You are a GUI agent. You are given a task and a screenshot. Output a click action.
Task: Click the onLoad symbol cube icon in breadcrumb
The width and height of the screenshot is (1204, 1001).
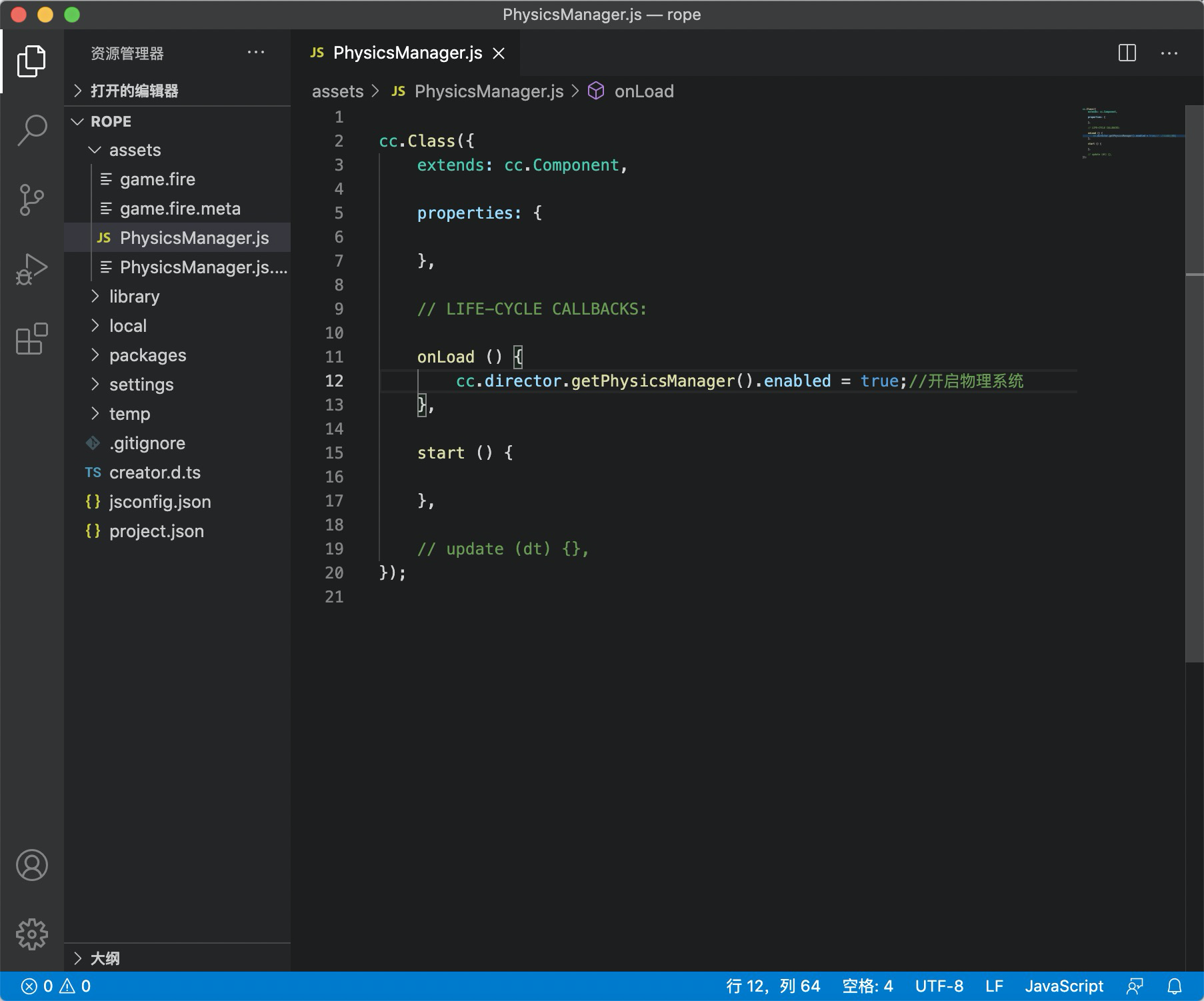tap(596, 91)
